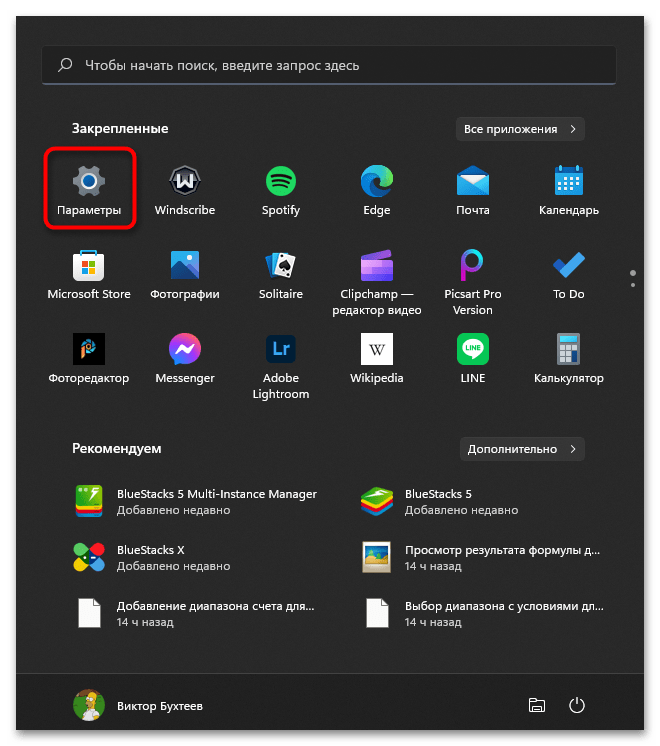The height and width of the screenshot is (746, 660).
Task: Open the Почта mail app
Action: [x=473, y=181]
